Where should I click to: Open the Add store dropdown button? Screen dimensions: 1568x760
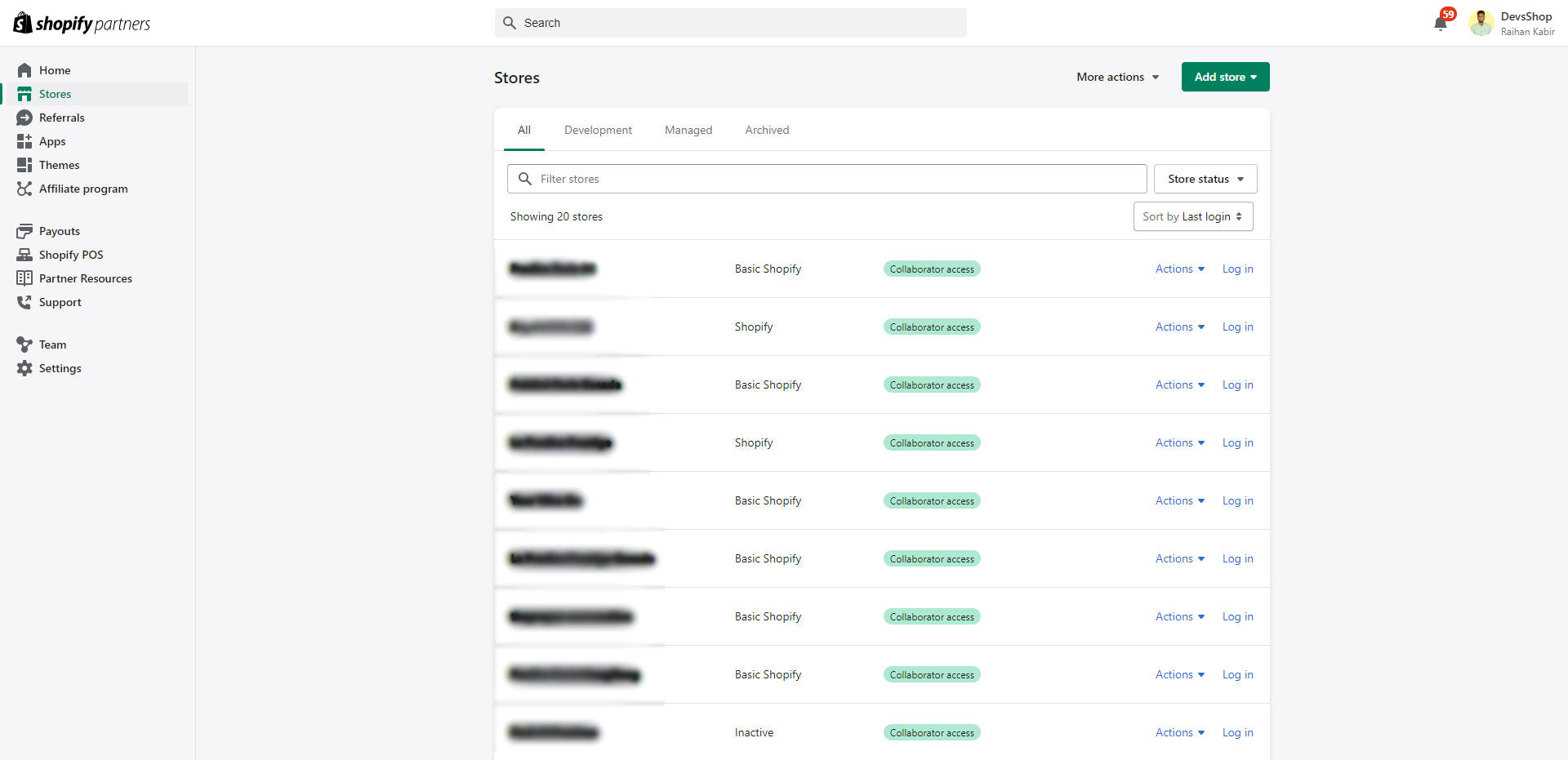(1225, 77)
